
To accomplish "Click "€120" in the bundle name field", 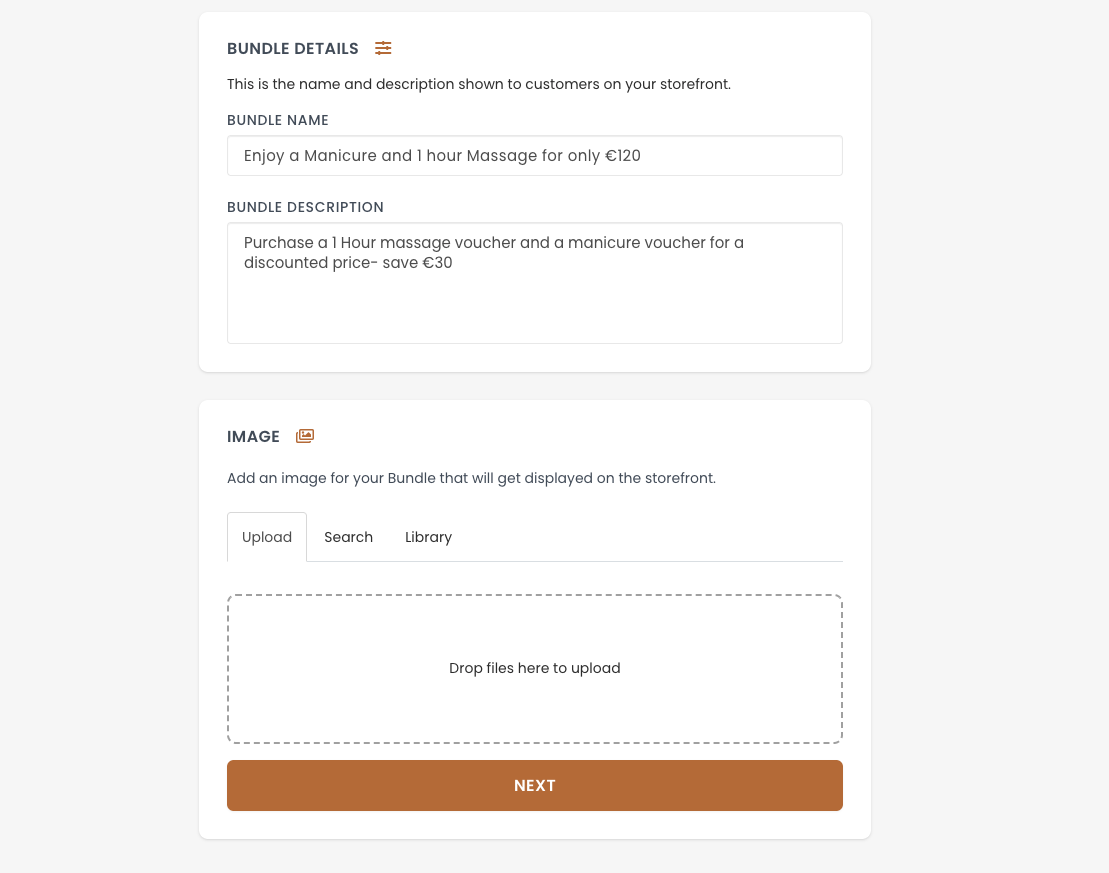I will 623,156.
